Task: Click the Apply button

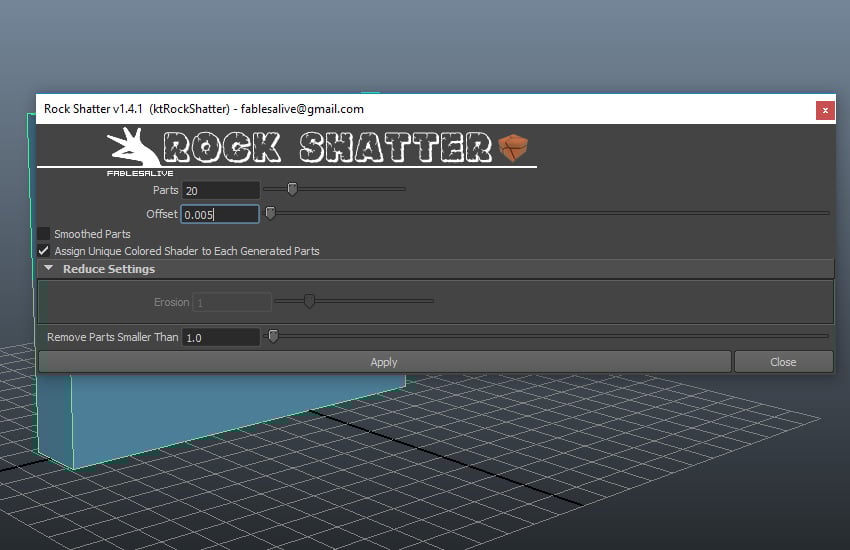Action: click(x=385, y=361)
